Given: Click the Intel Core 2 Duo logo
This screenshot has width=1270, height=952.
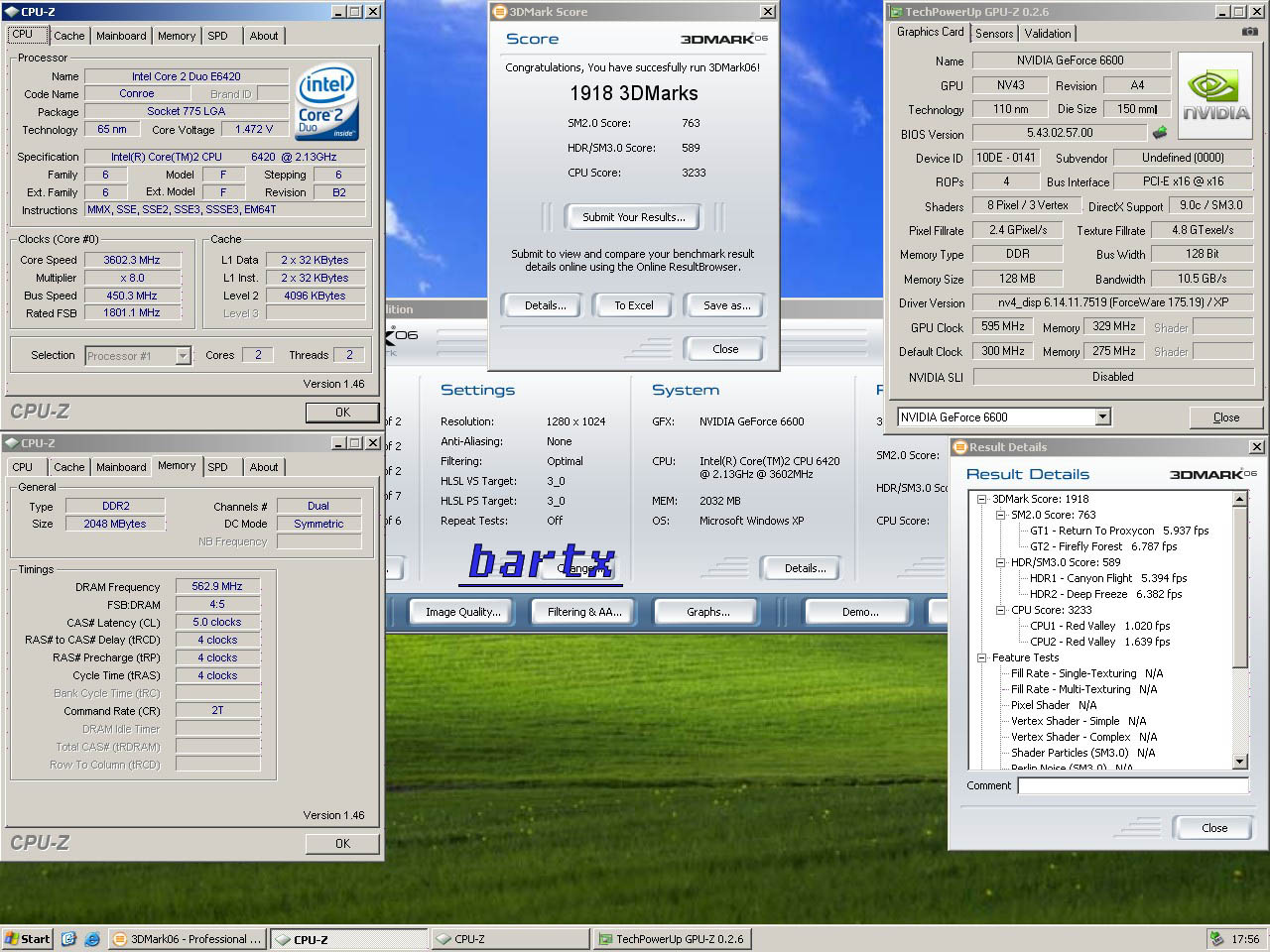Looking at the screenshot, I should (327, 103).
